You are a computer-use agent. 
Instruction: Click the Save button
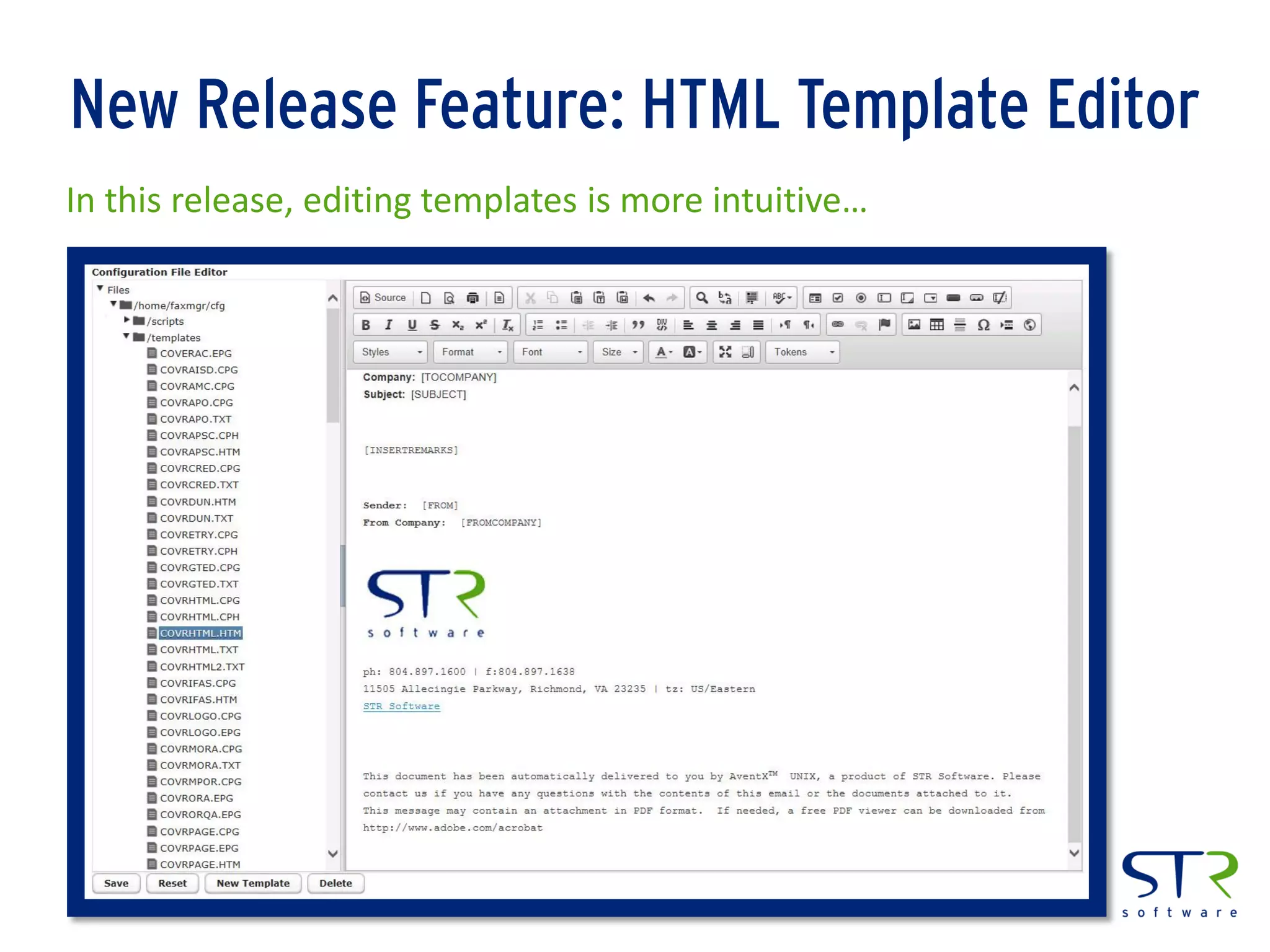(117, 883)
